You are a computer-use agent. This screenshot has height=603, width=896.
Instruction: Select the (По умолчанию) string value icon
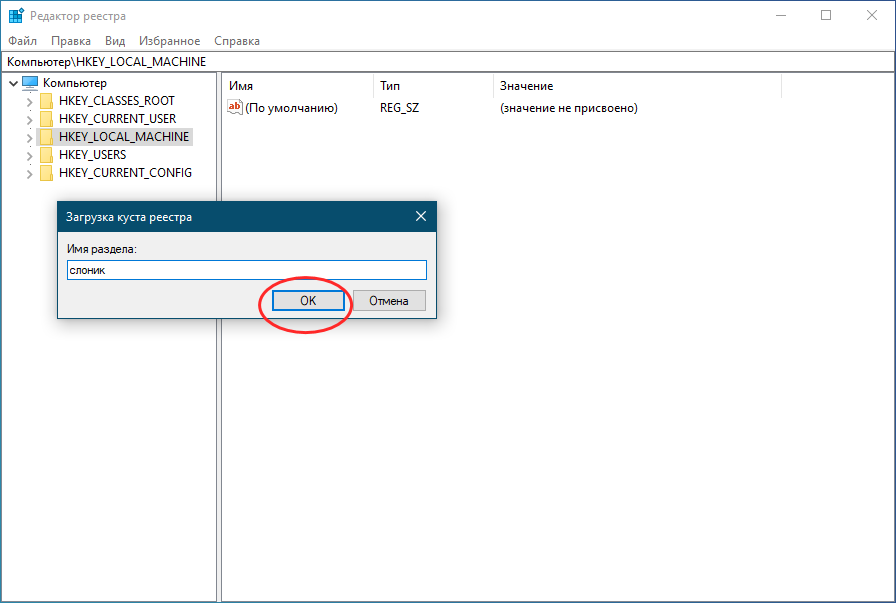(236, 108)
